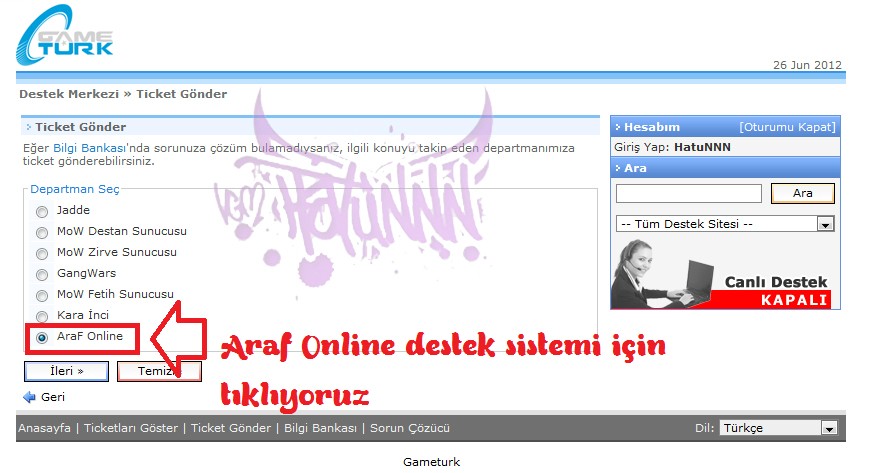Click the GameTurk logo
This screenshot has height=473, width=873.
tap(65, 36)
